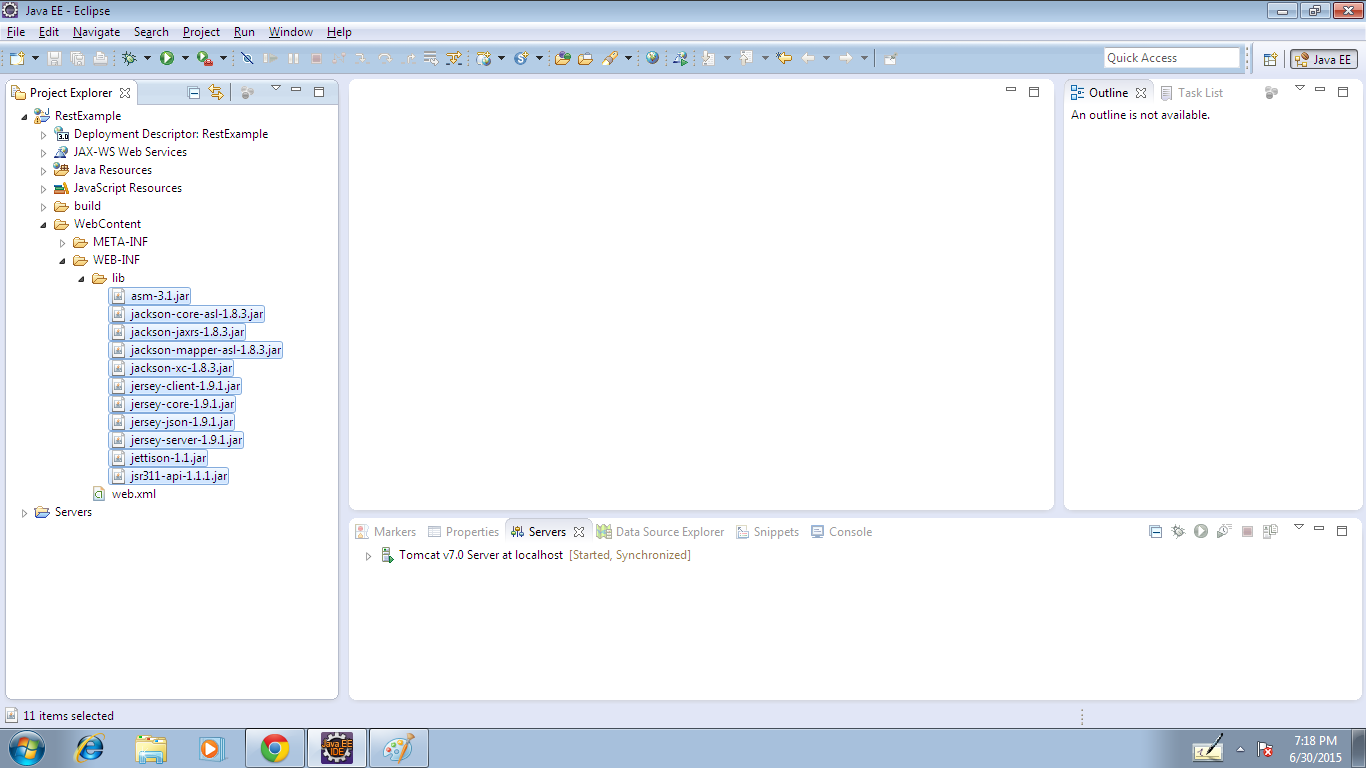
Task: Open New wizard dropdown arrow
Action: click(34, 59)
